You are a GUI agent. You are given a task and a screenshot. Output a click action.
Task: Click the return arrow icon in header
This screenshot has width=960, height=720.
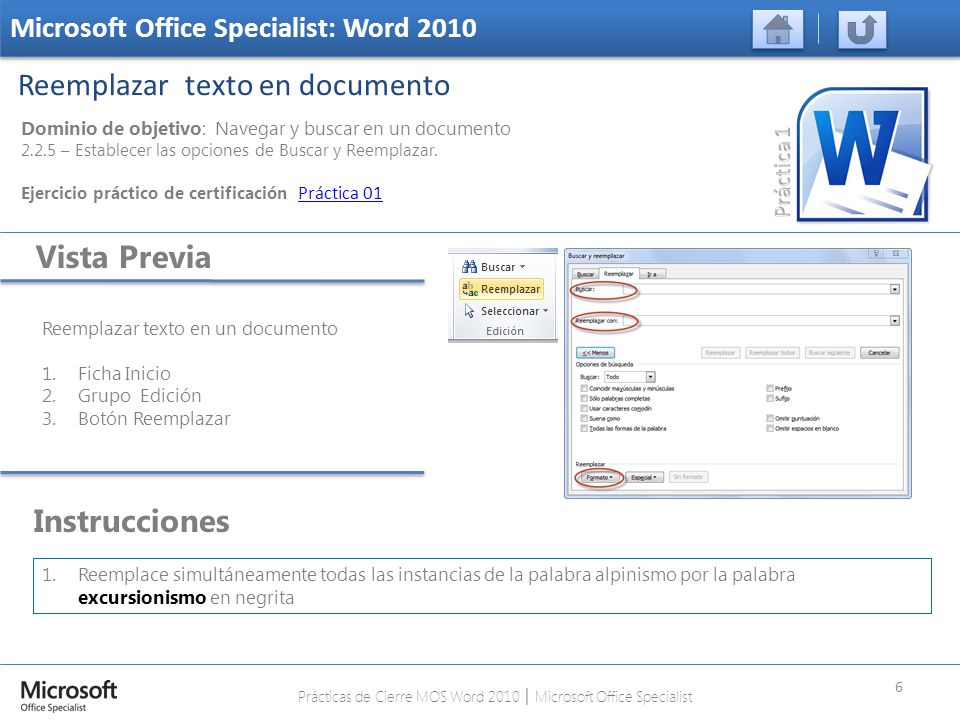pos(862,29)
